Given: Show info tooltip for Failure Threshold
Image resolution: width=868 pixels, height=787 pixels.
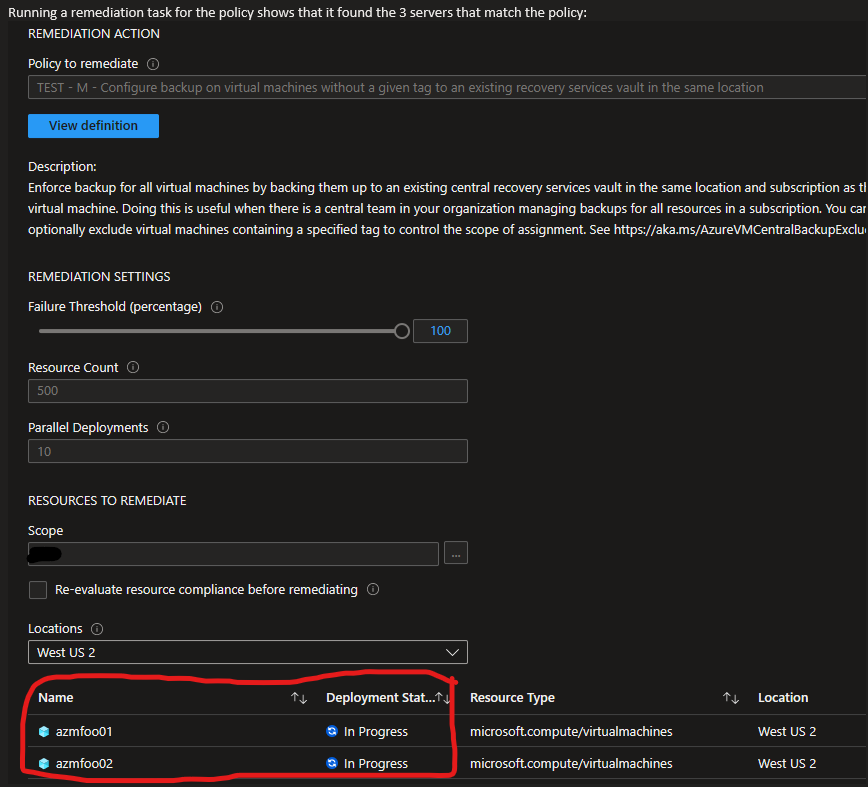Looking at the screenshot, I should coord(217,307).
